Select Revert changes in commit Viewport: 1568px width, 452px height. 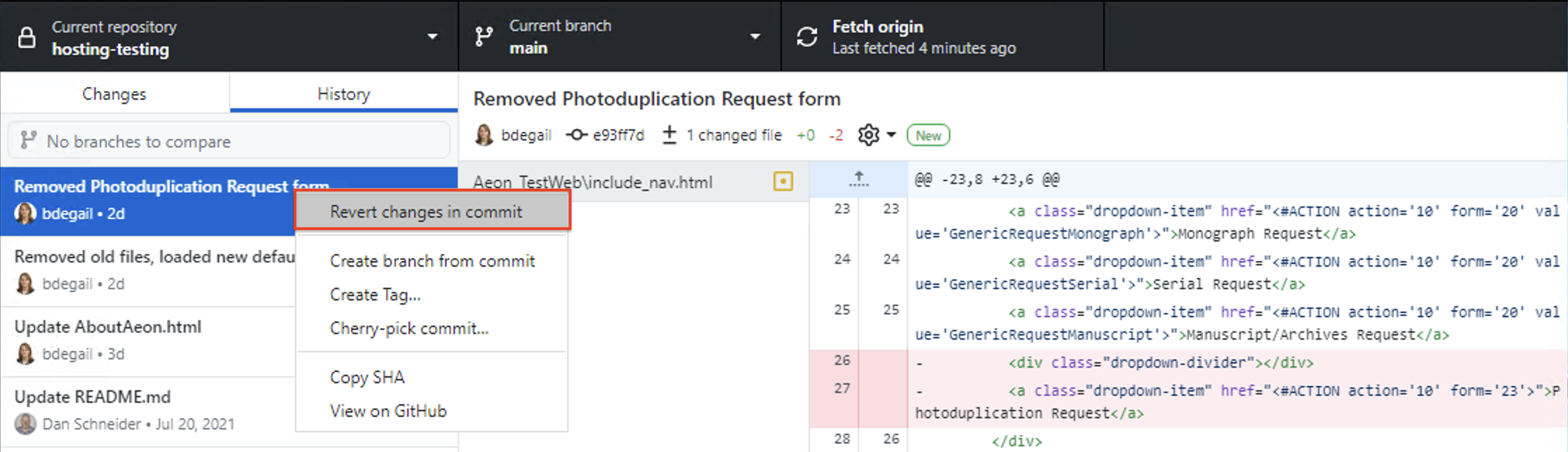coord(426,212)
